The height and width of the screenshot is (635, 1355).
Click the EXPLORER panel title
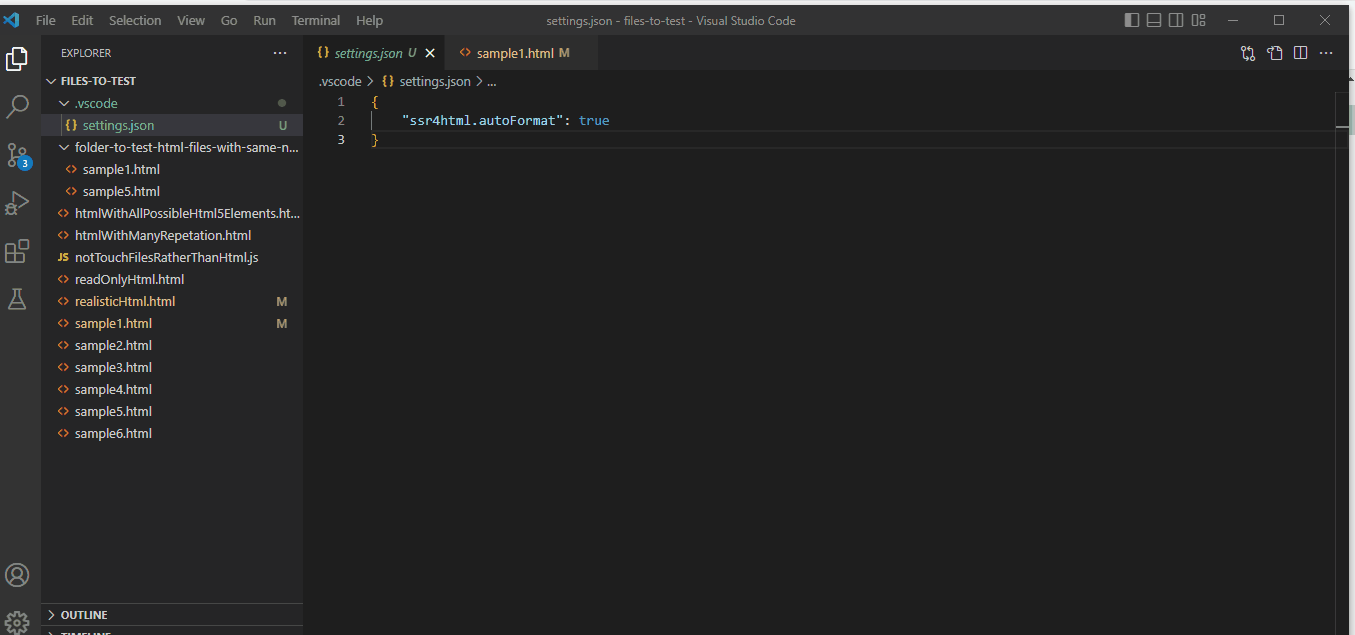86,53
